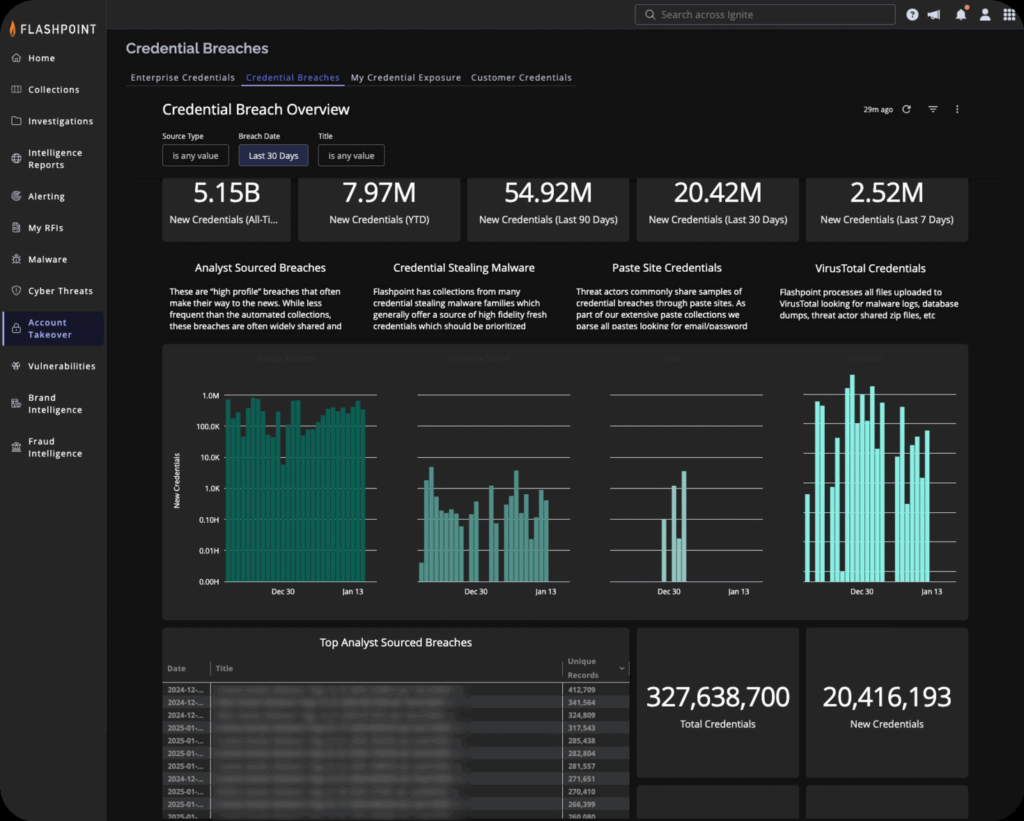Click the 5.15B All-Time credentials tile
This screenshot has width=1024, height=821.
tap(226, 209)
